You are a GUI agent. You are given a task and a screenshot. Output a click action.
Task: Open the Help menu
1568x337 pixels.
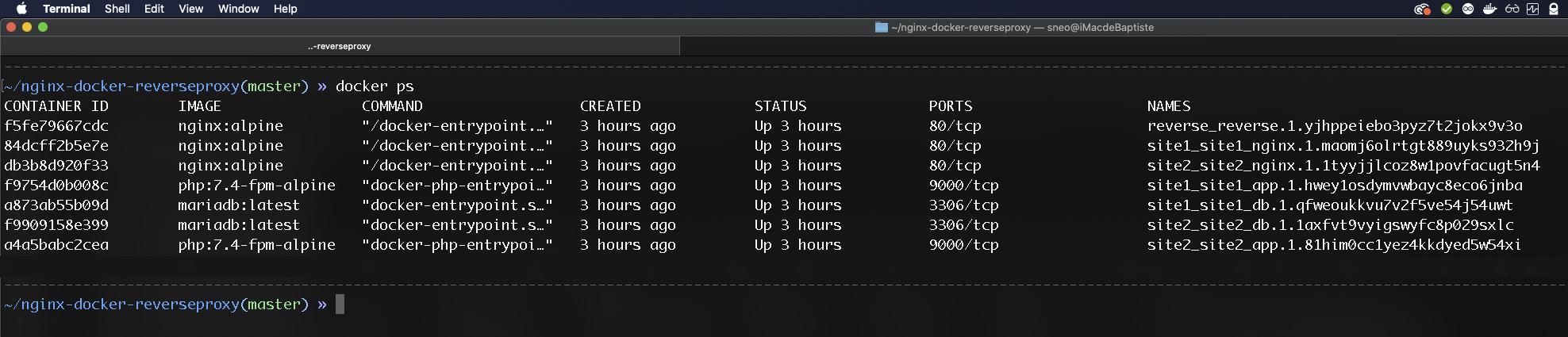click(x=285, y=9)
